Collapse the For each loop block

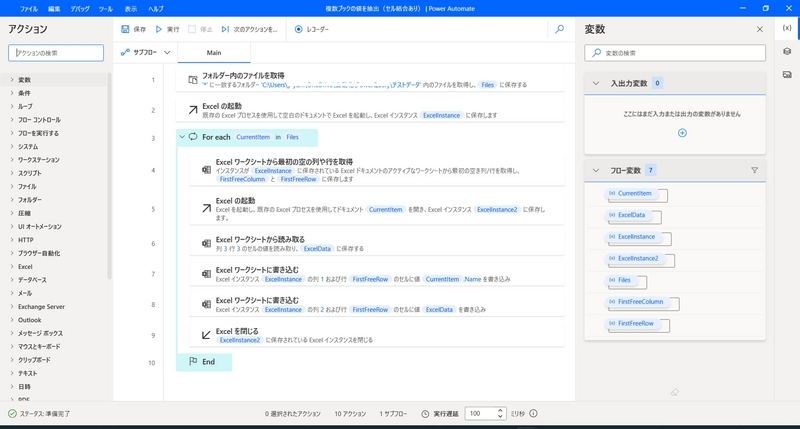tap(182, 137)
